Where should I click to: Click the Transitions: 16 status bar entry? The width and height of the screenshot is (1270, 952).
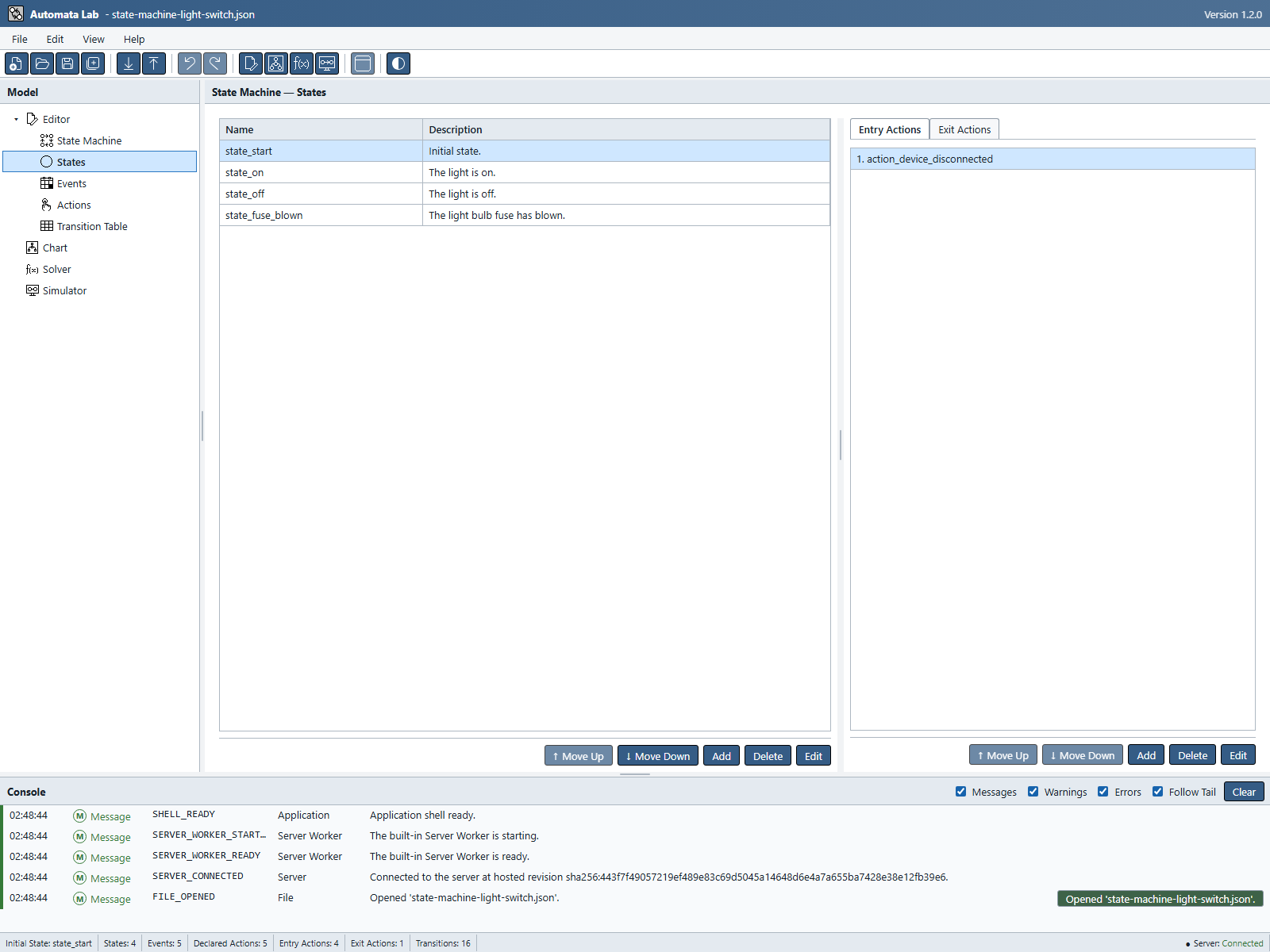coord(443,943)
